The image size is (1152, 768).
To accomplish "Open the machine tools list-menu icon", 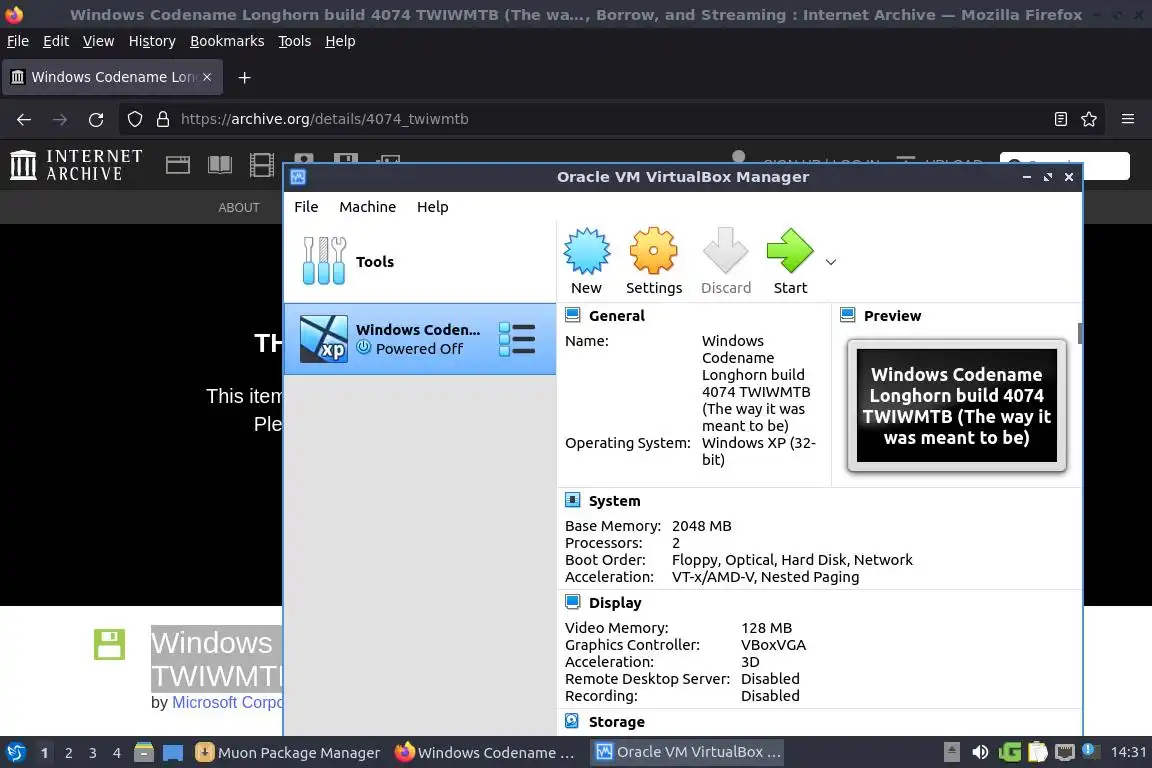I will pos(517,340).
